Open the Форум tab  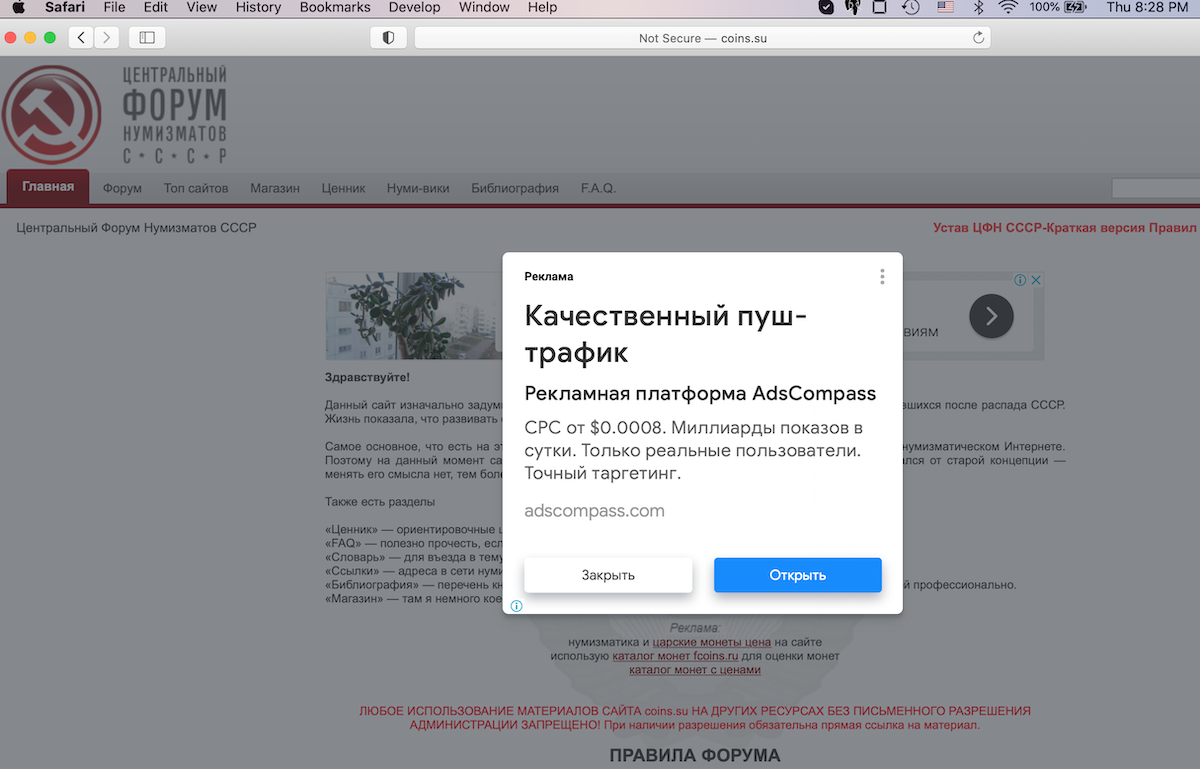coord(122,188)
